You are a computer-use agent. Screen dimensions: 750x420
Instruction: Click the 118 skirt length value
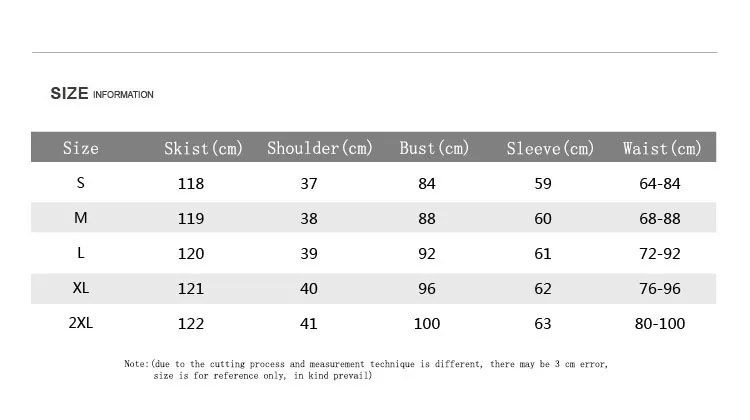(191, 184)
